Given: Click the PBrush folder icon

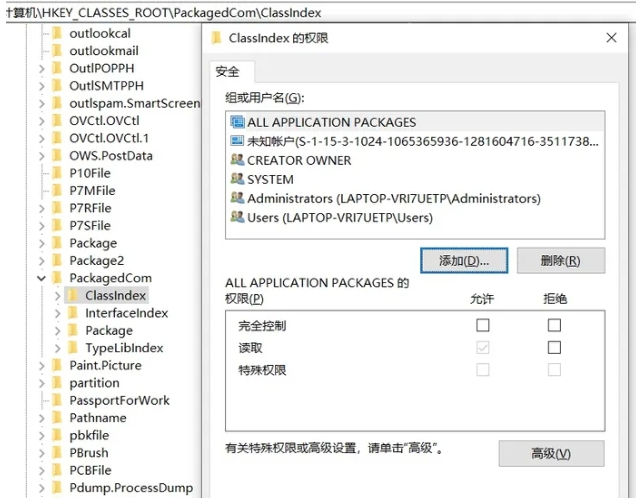Looking at the screenshot, I should coord(58,453).
